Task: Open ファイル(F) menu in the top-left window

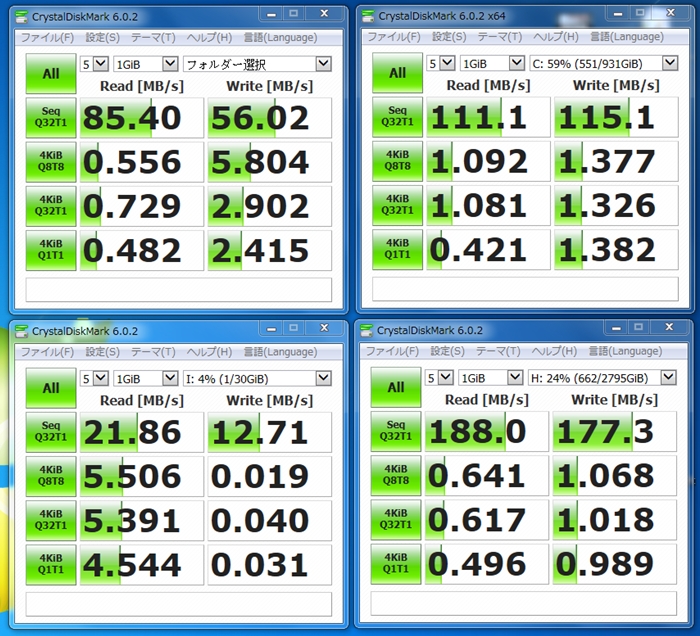Action: [x=47, y=37]
